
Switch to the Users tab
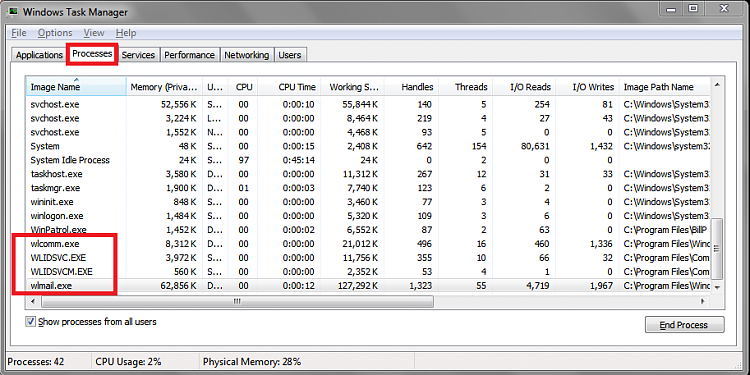290,55
